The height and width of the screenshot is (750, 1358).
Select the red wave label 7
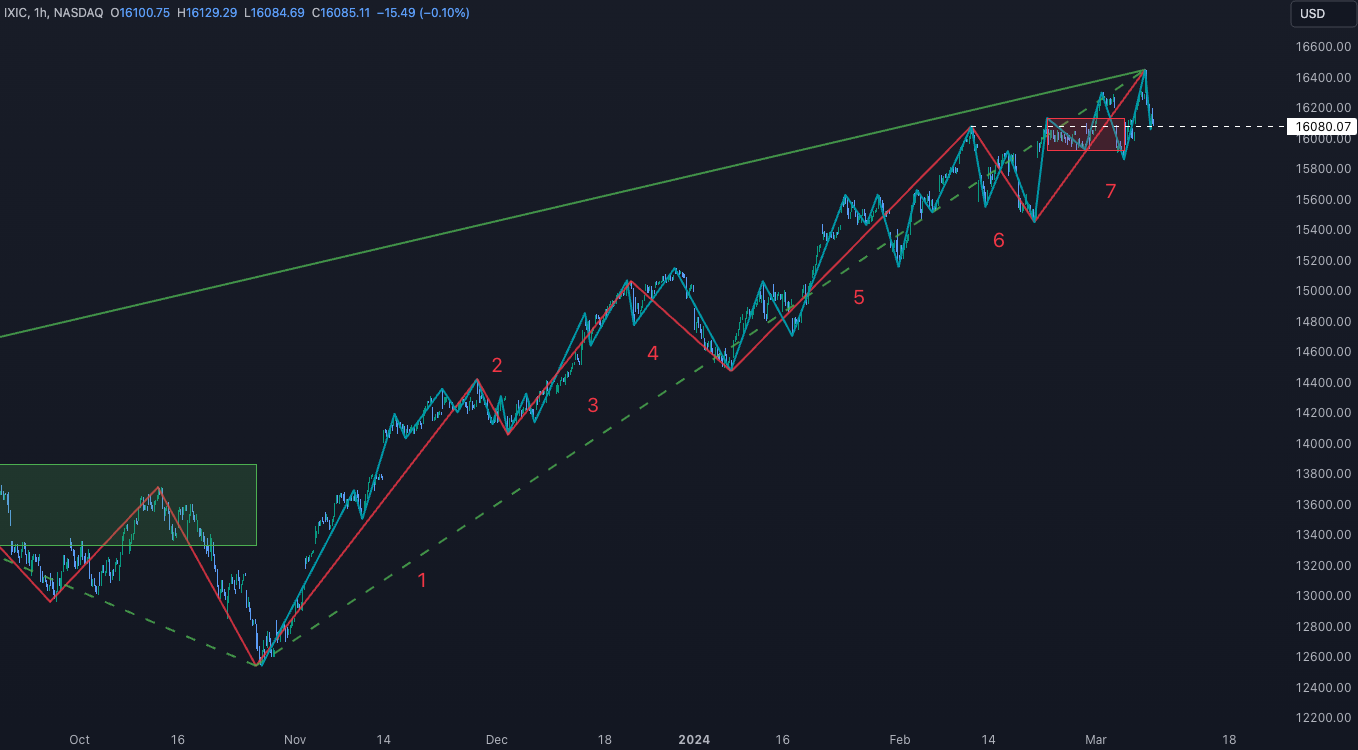pyautogui.click(x=1110, y=192)
